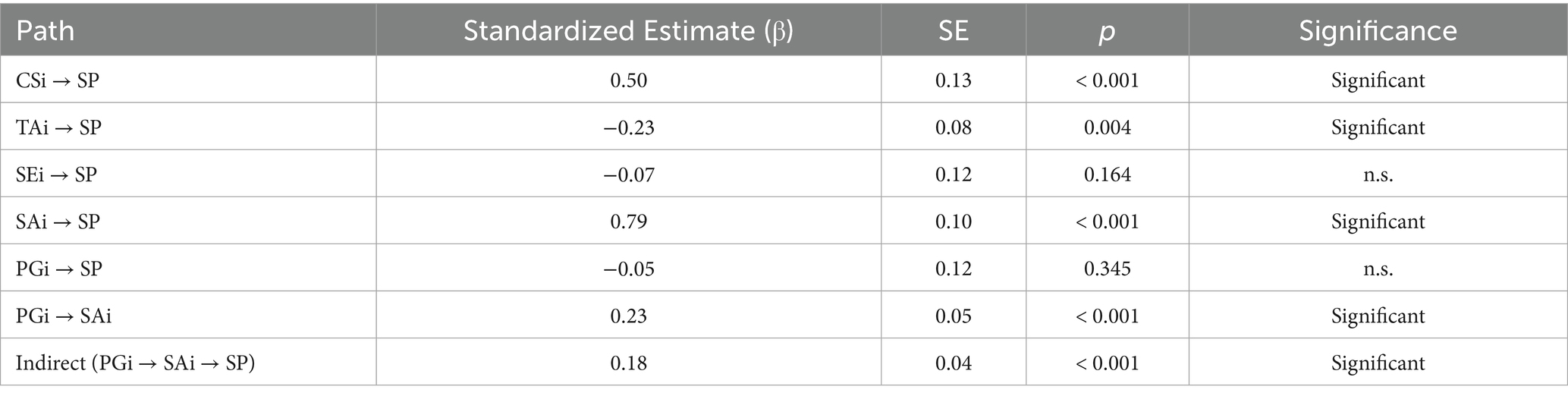Select the Standardized Estimate (β) column header

(628, 30)
